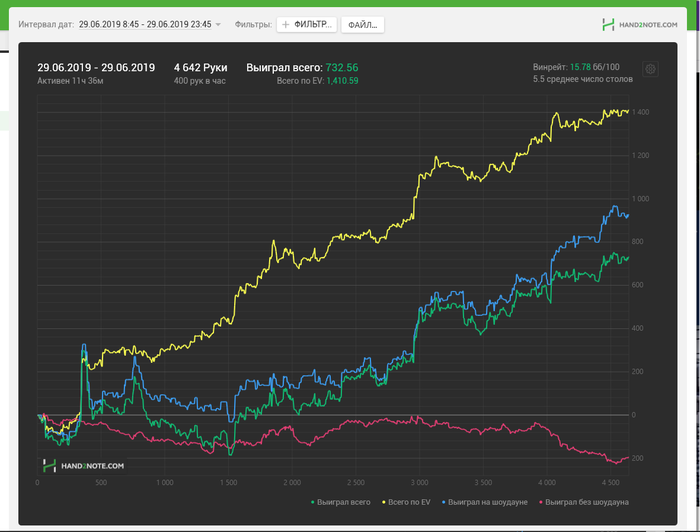The height and width of the screenshot is (532, 700).
Task: Click the EV total value 1,410.59
Action: (x=342, y=81)
